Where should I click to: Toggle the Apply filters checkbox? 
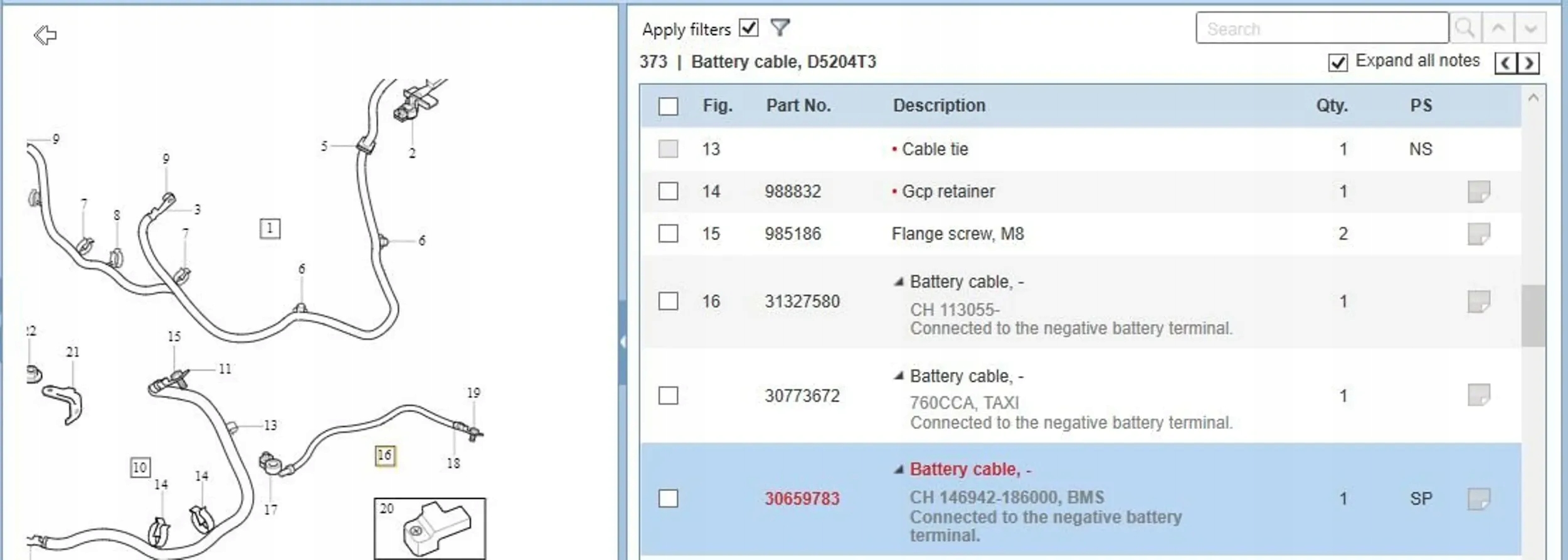pyautogui.click(x=749, y=28)
